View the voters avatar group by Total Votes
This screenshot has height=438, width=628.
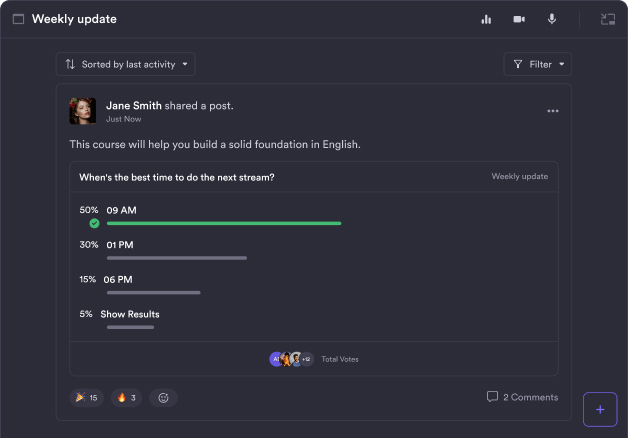[291, 359]
